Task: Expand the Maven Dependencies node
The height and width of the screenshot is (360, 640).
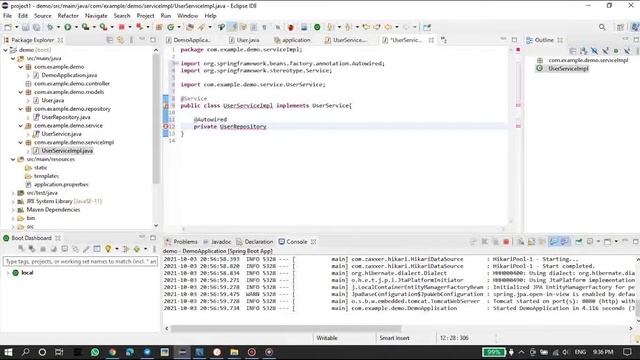Action: (13, 209)
